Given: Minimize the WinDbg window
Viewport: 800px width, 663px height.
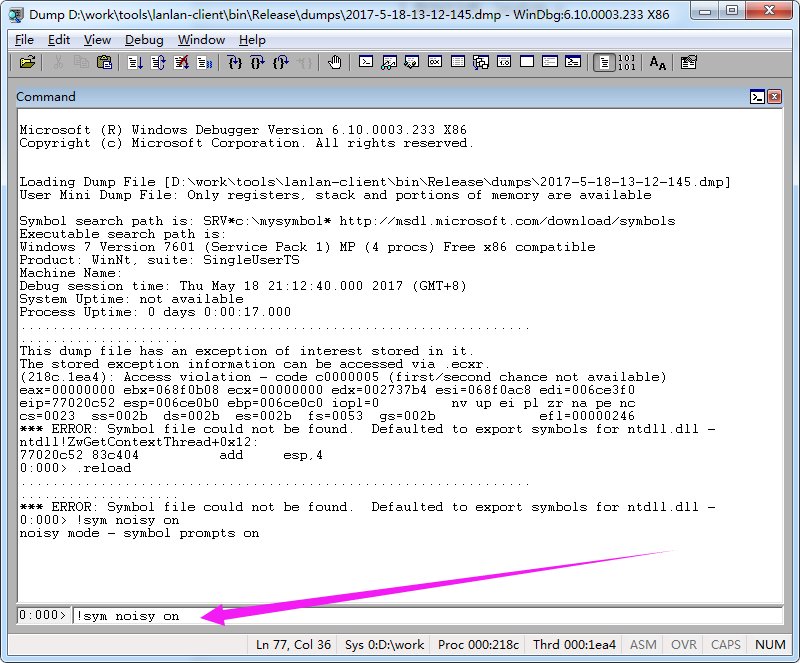Looking at the screenshot, I should [x=705, y=10].
